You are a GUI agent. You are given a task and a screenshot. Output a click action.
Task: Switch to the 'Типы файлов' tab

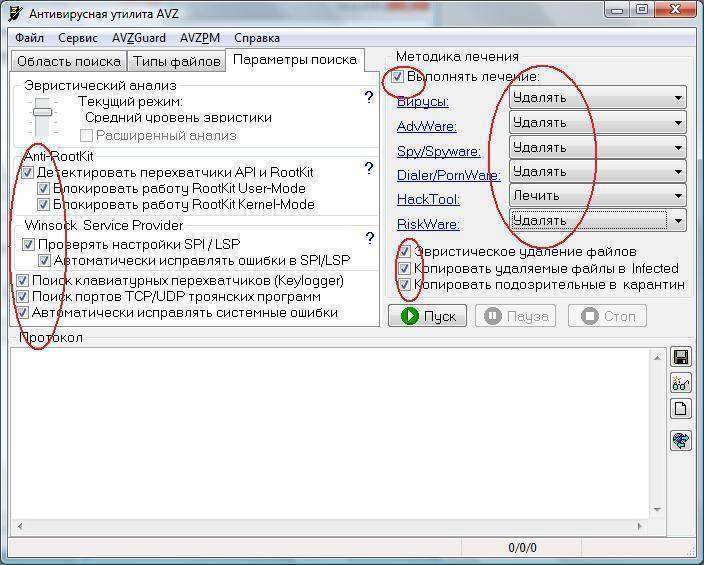pos(177,61)
